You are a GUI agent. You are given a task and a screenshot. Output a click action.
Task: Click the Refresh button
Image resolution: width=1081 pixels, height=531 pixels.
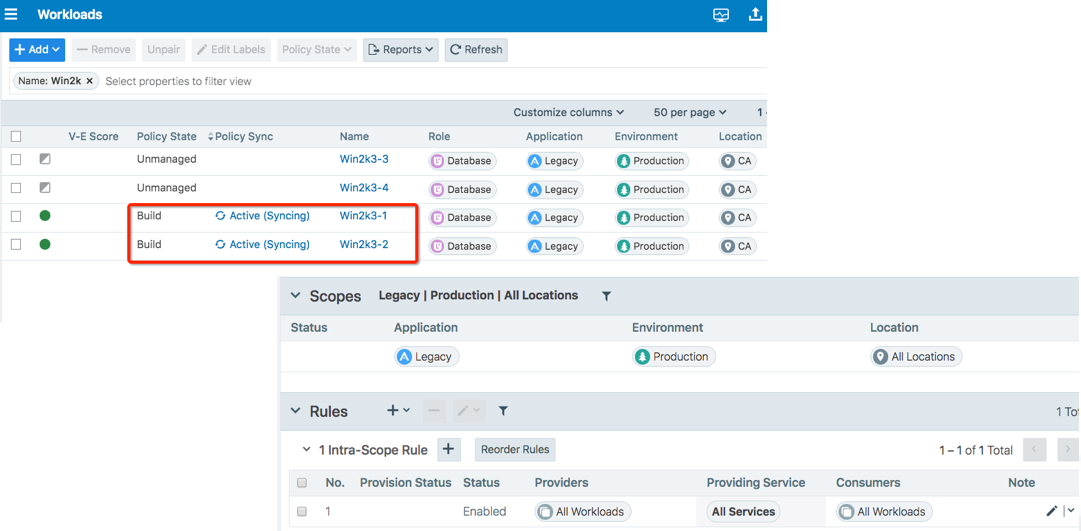pos(476,49)
